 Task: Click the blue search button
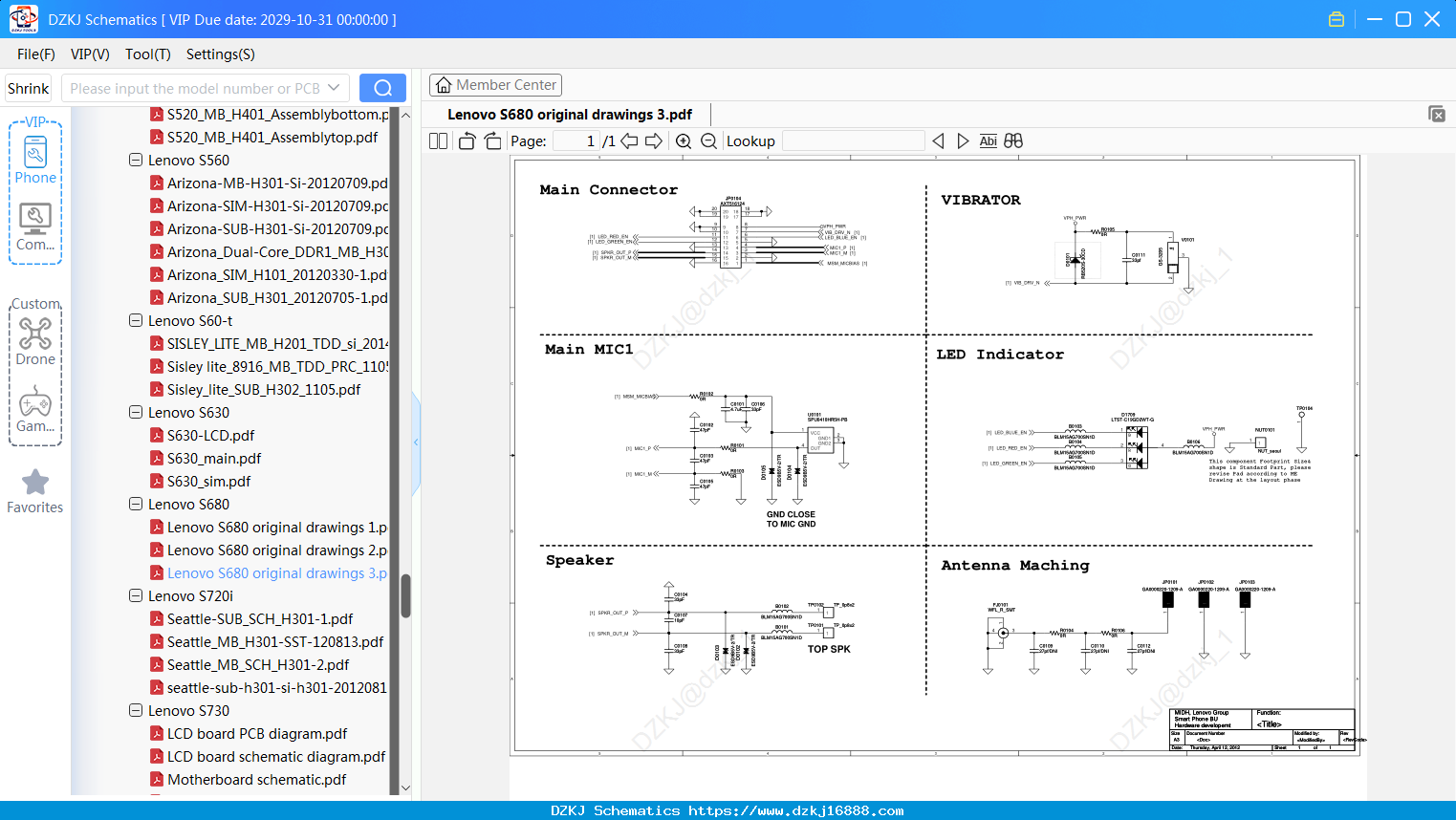382,88
